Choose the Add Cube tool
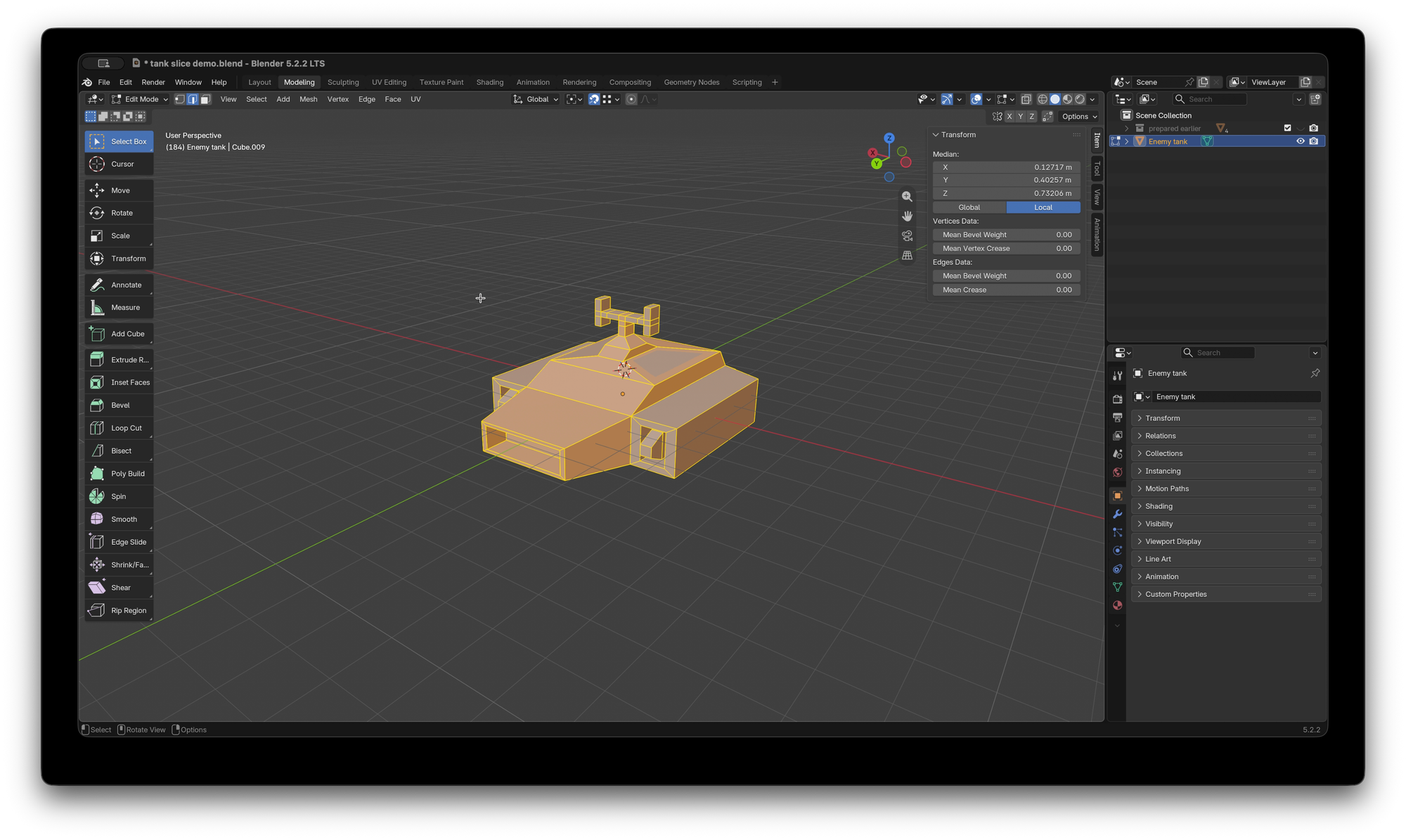 click(x=119, y=334)
